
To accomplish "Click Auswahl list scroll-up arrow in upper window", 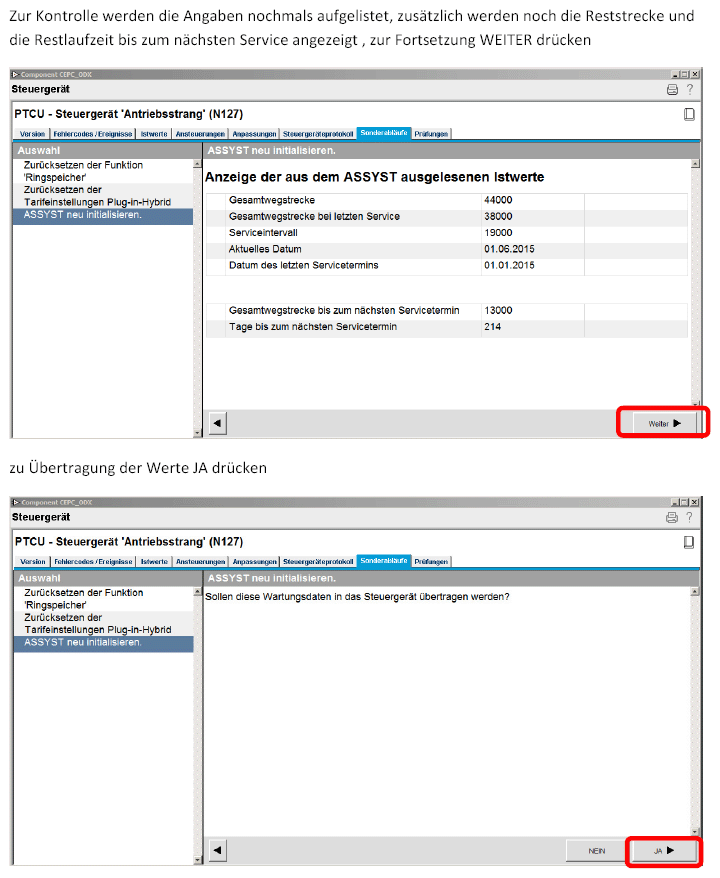I will [x=197, y=164].
